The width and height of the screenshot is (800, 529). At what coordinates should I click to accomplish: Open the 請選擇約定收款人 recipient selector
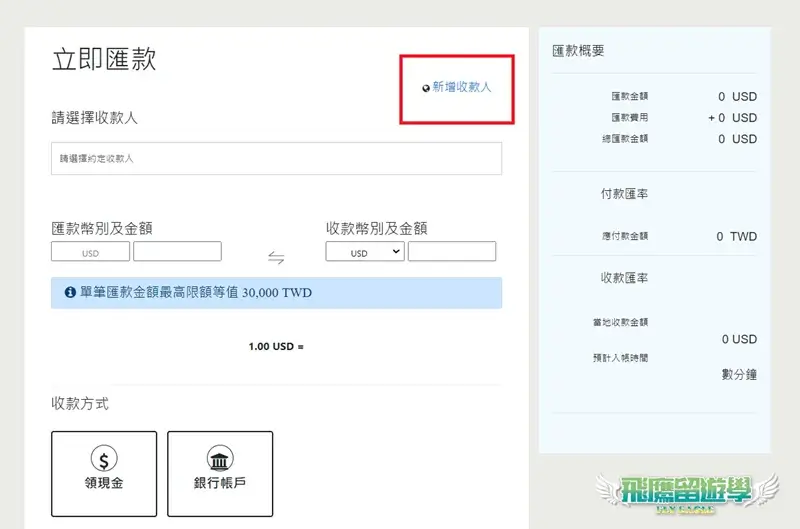tap(276, 159)
